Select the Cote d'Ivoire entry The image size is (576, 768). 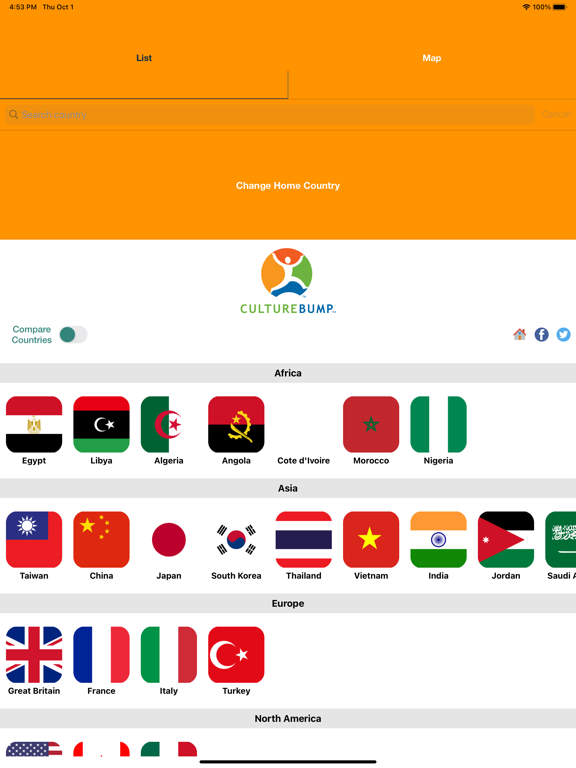304,460
